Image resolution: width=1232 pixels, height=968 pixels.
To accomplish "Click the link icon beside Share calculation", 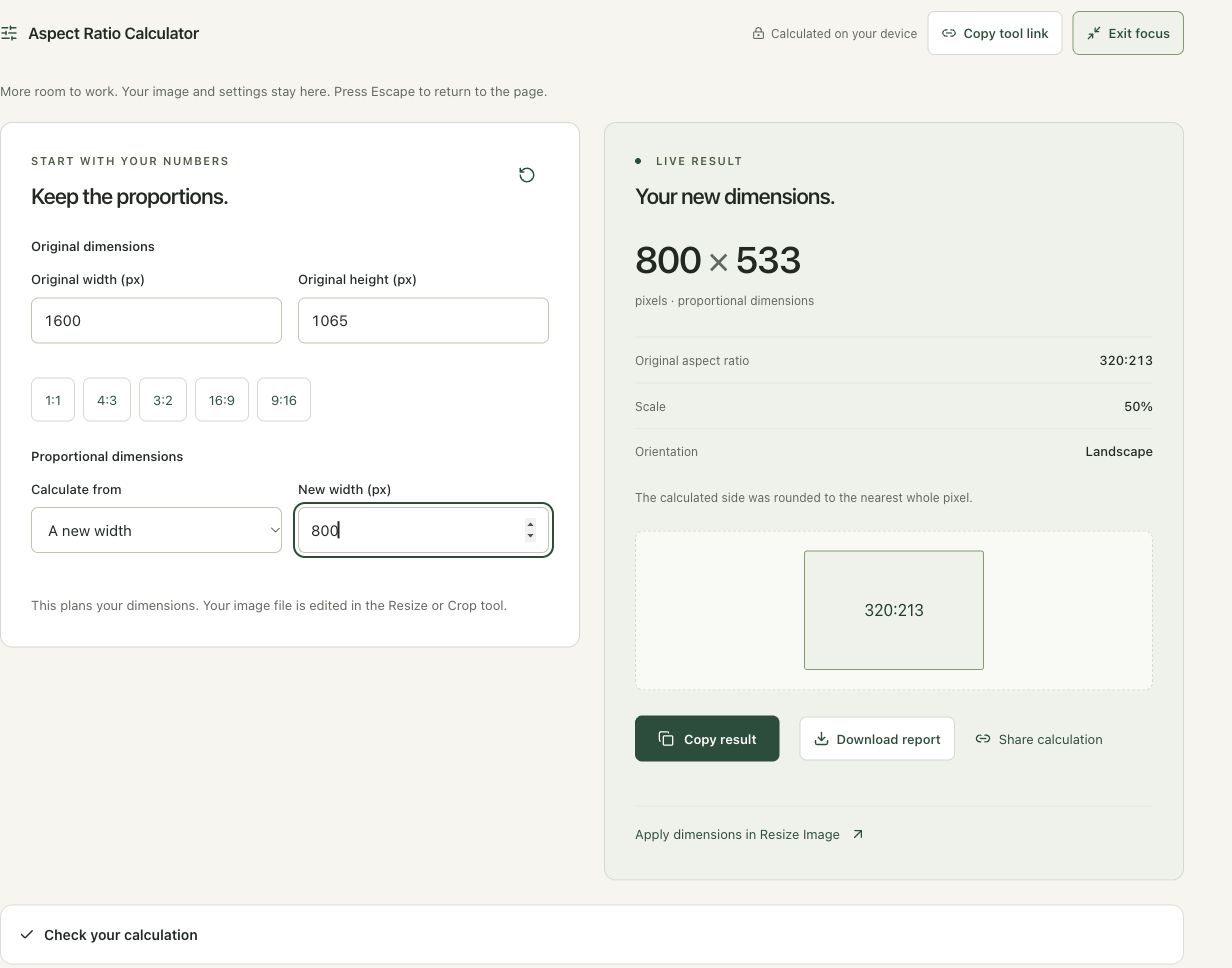I will [983, 739].
